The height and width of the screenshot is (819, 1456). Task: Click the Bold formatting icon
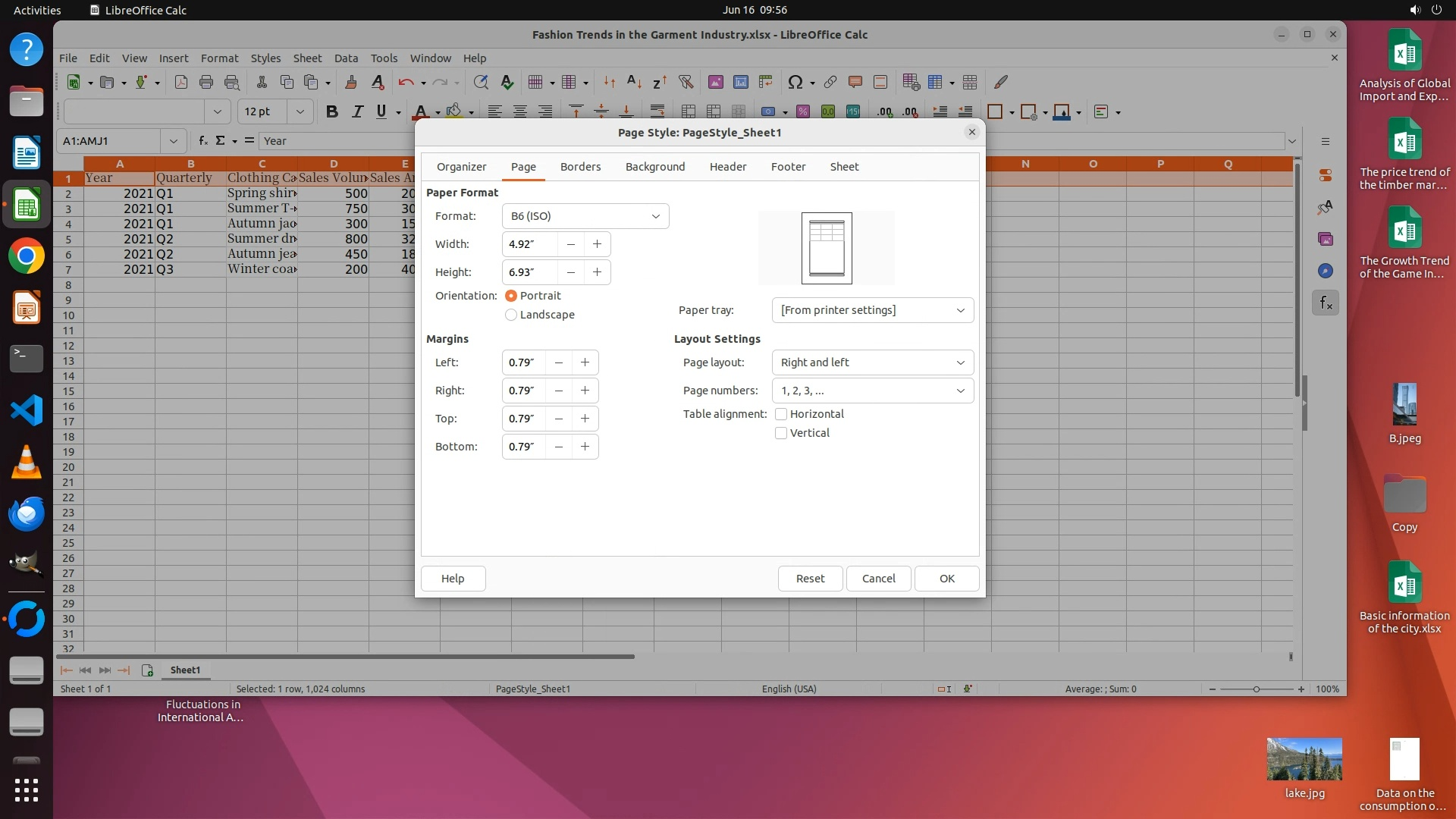click(x=331, y=111)
